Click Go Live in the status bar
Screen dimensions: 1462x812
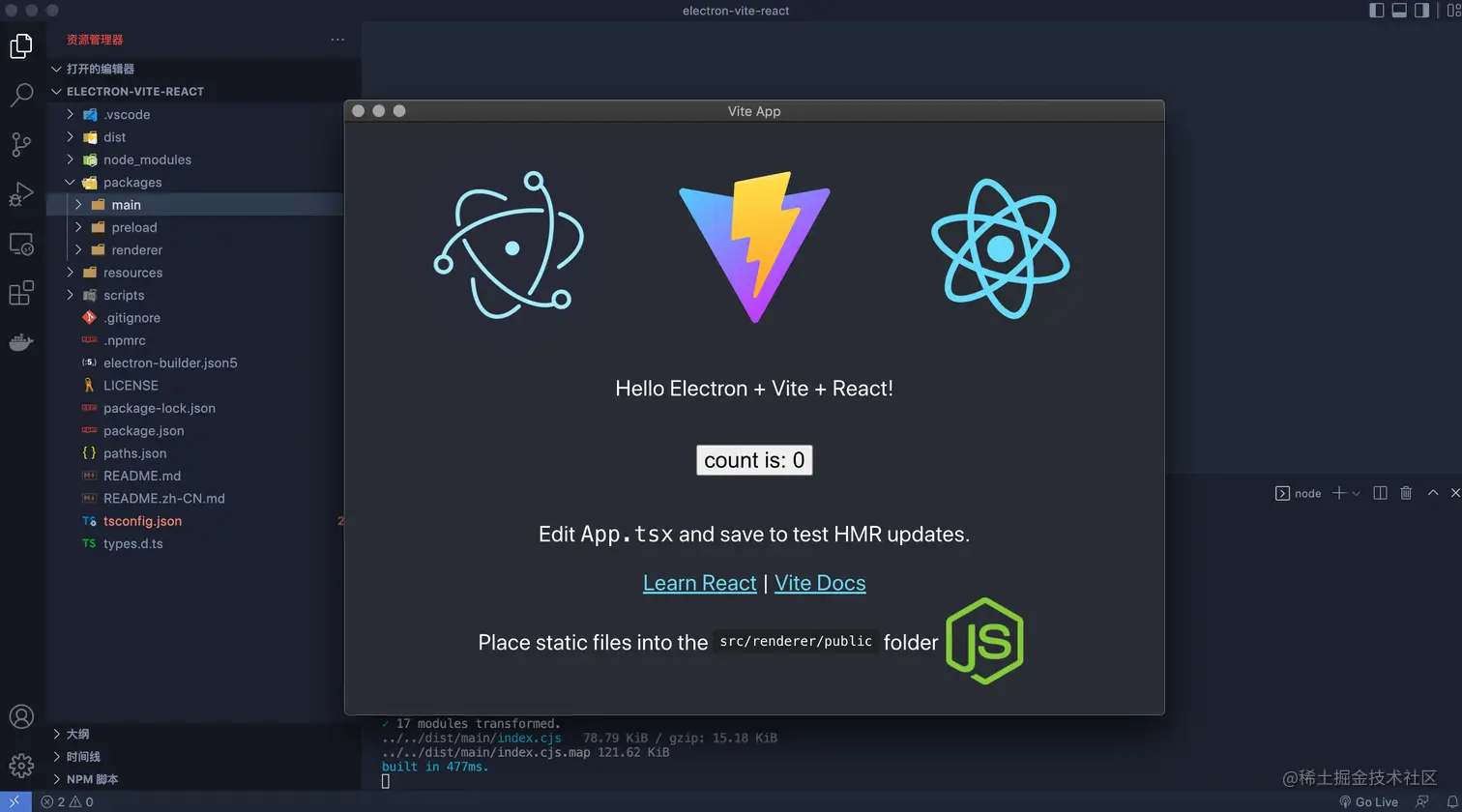coord(1368,801)
